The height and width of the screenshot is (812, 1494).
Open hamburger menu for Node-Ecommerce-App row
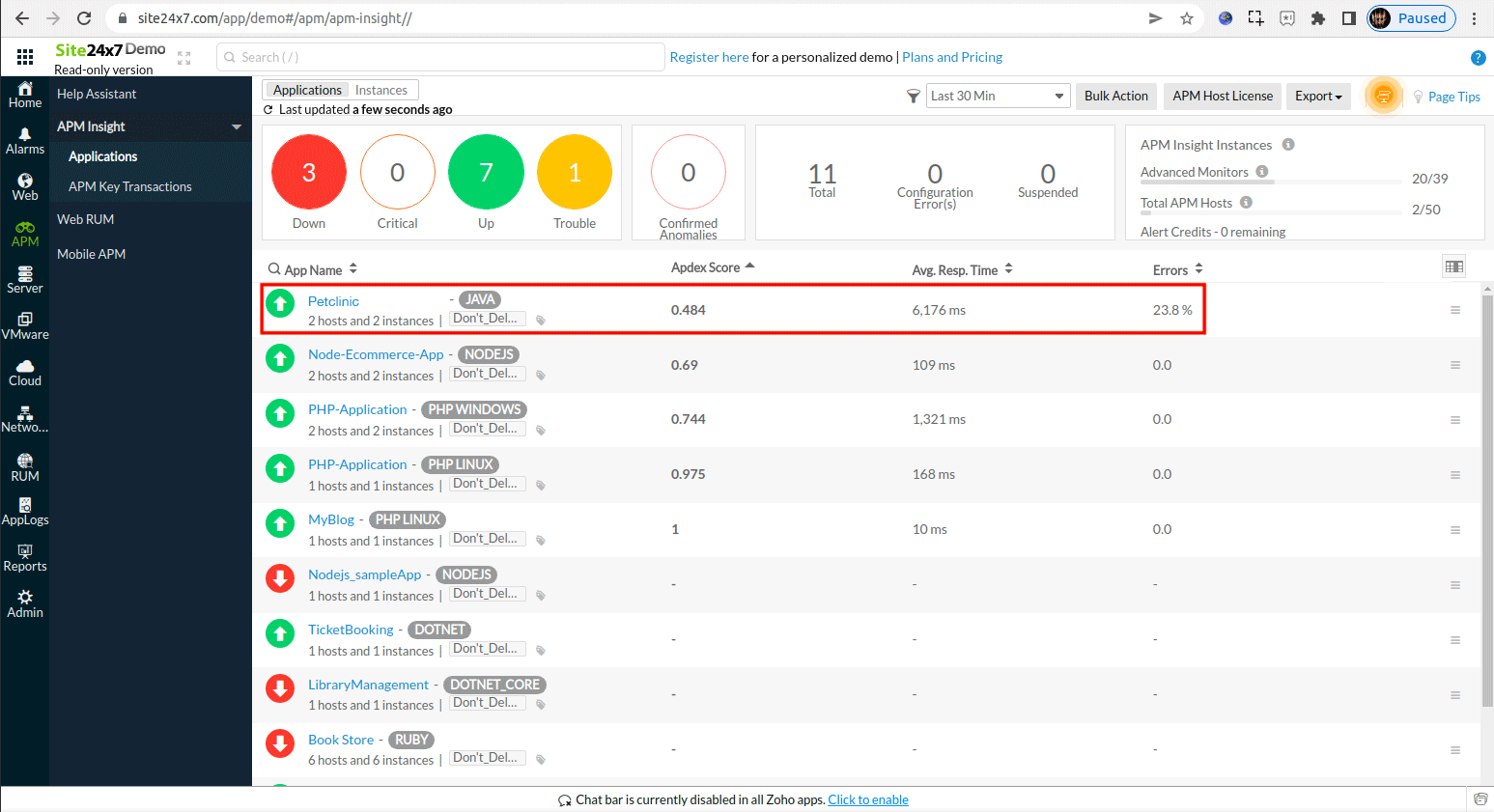(x=1454, y=365)
